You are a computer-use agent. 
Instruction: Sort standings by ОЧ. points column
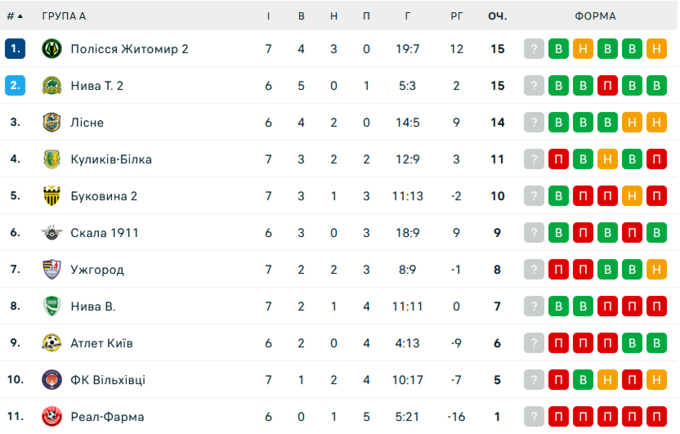[x=497, y=16]
